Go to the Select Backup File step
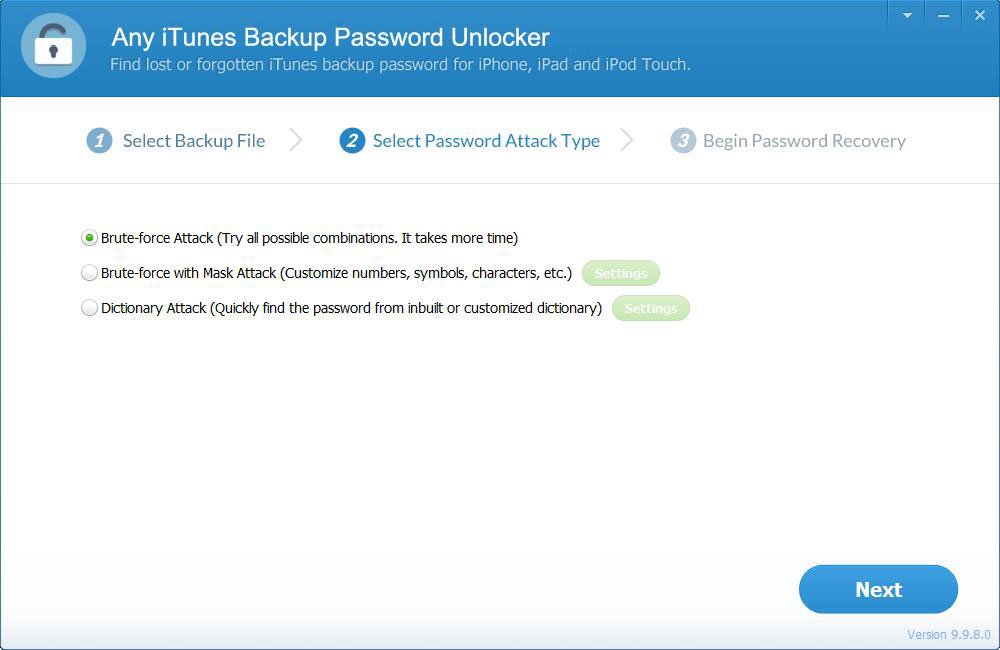 [x=194, y=141]
